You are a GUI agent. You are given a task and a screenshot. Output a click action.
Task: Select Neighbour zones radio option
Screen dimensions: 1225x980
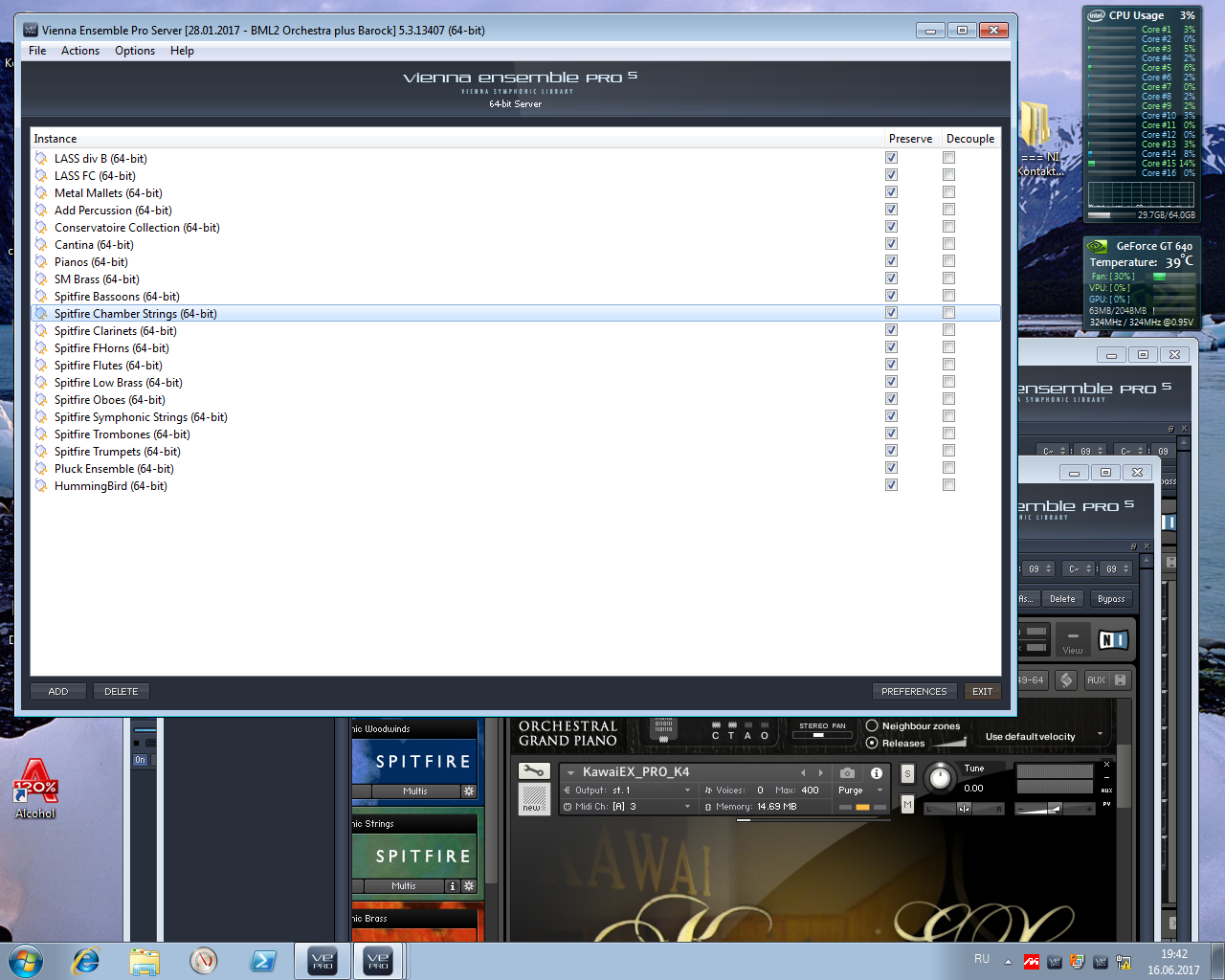[872, 725]
